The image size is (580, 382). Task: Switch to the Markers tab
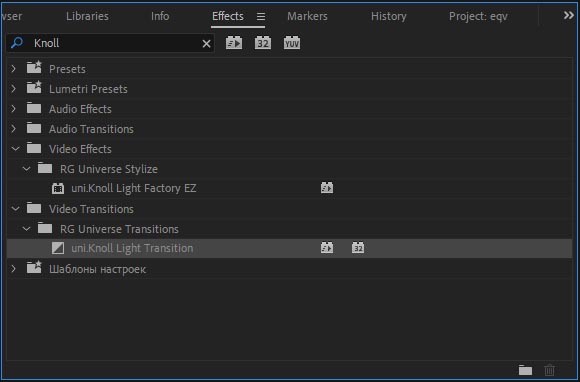click(307, 16)
